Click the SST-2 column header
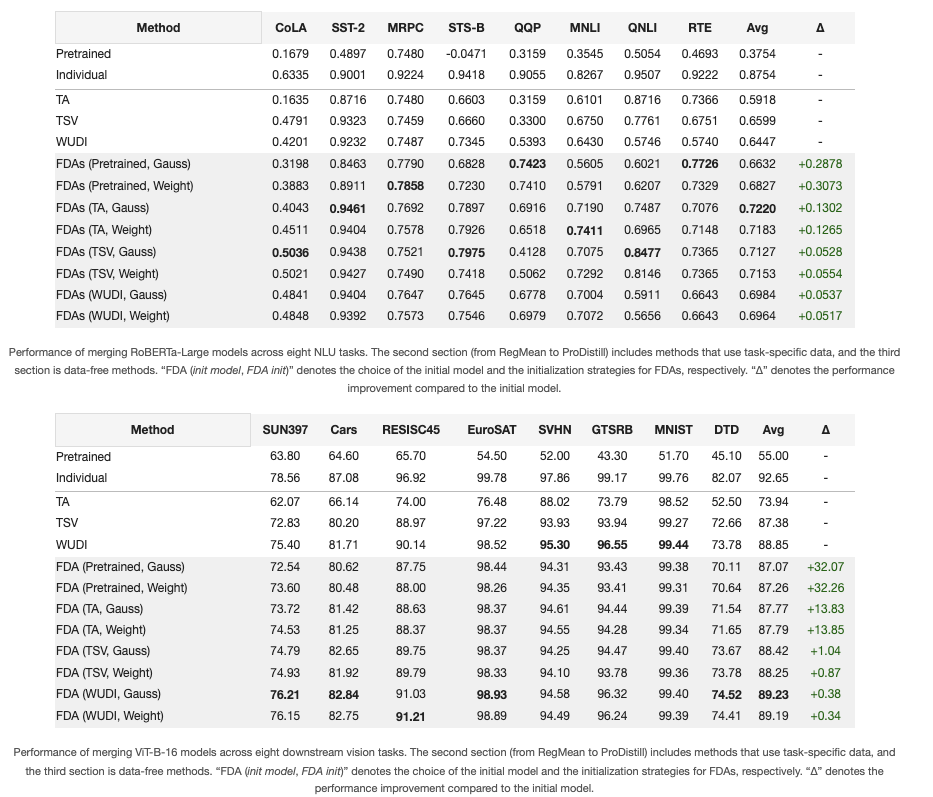The width and height of the screenshot is (933, 797). (347, 28)
